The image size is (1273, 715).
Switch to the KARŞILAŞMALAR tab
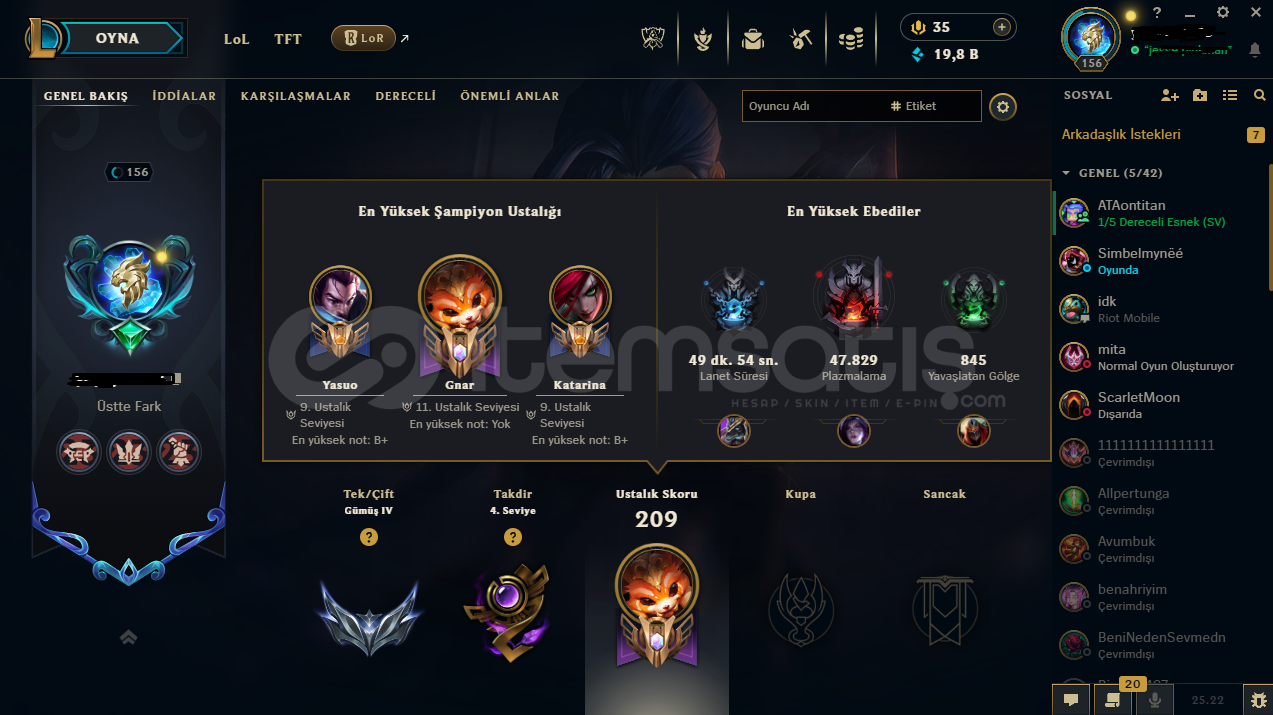[296, 96]
